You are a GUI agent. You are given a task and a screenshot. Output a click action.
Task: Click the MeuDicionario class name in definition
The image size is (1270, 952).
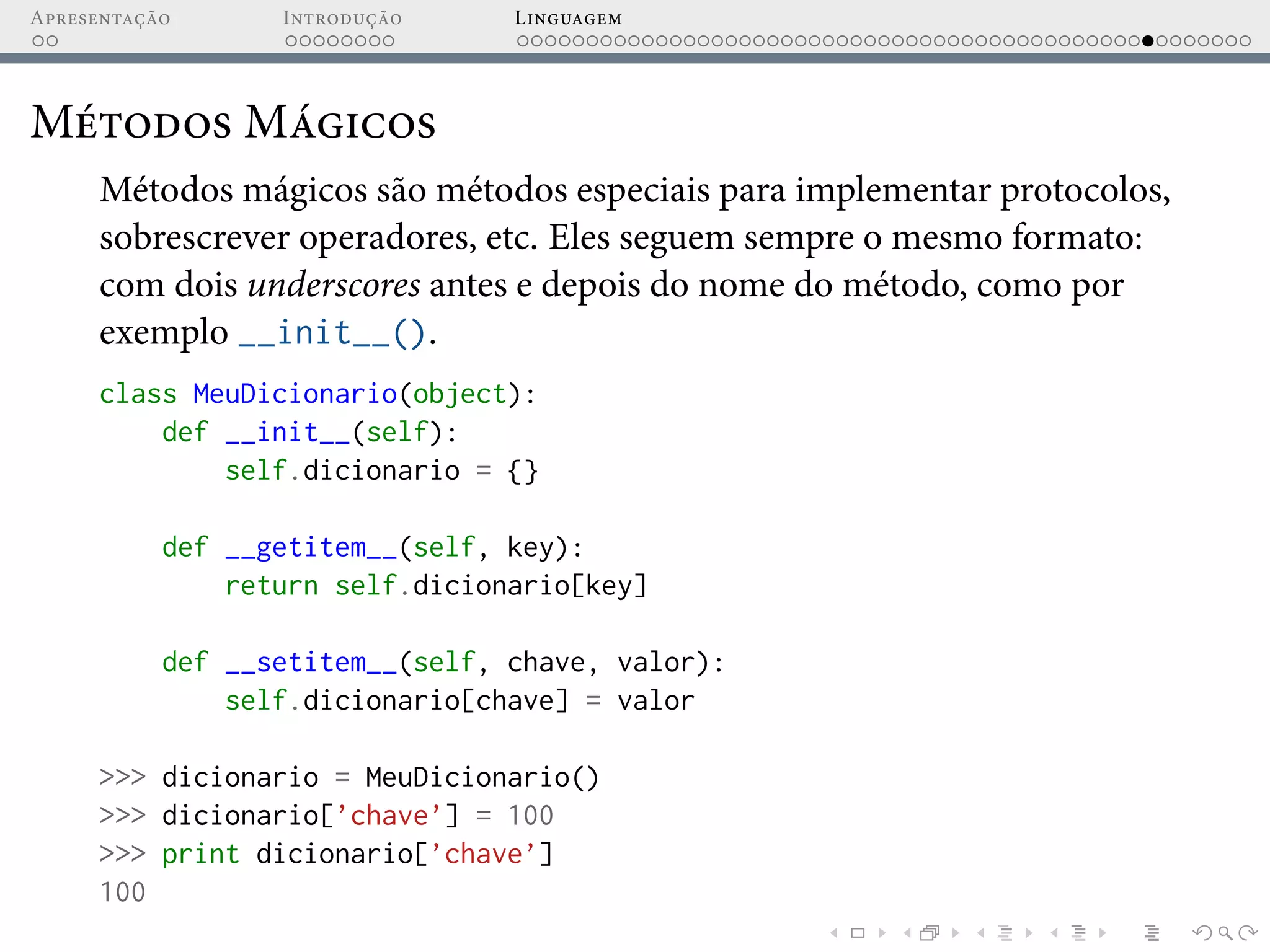click(x=295, y=394)
